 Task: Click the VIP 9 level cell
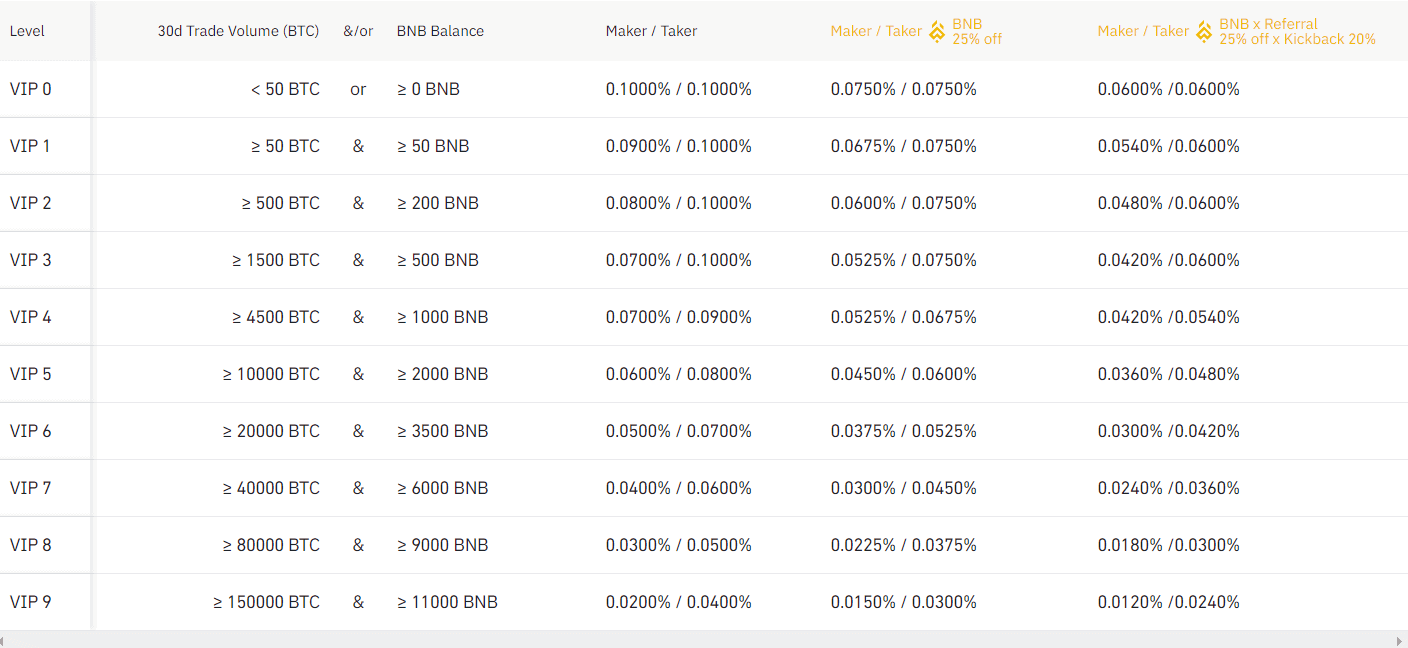point(30,602)
